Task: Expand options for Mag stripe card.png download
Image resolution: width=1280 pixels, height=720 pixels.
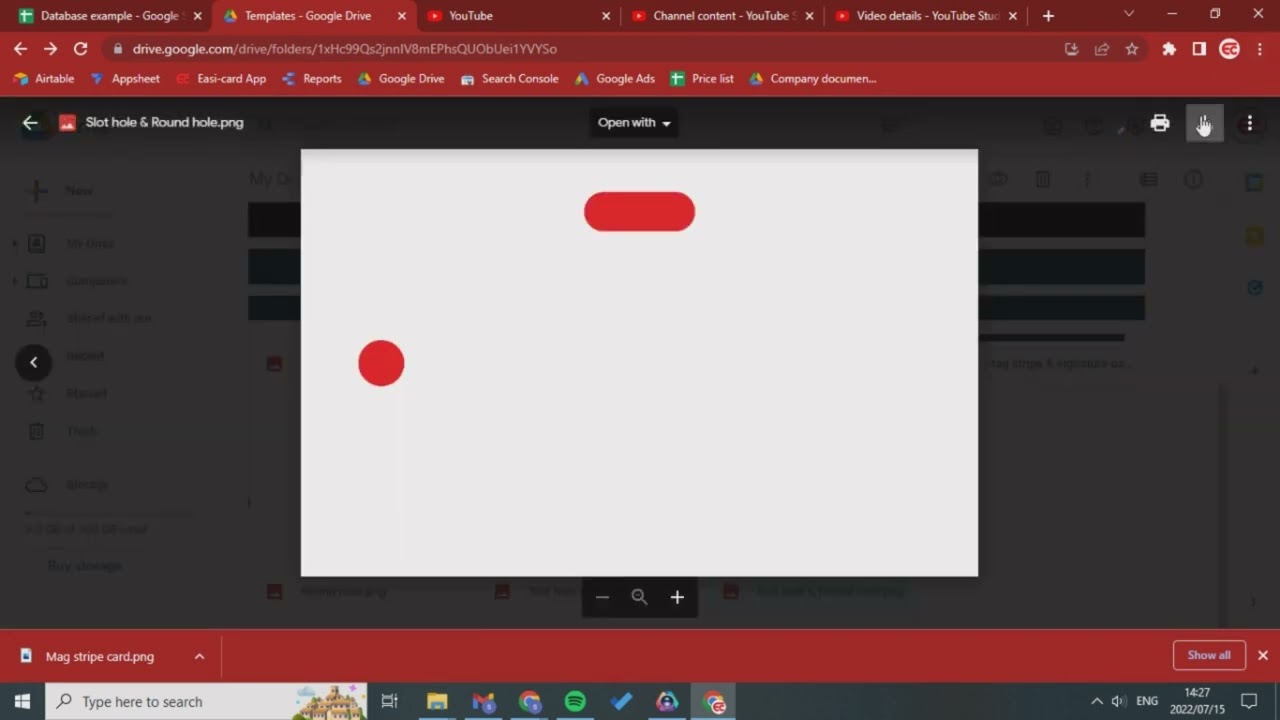Action: coord(199,656)
